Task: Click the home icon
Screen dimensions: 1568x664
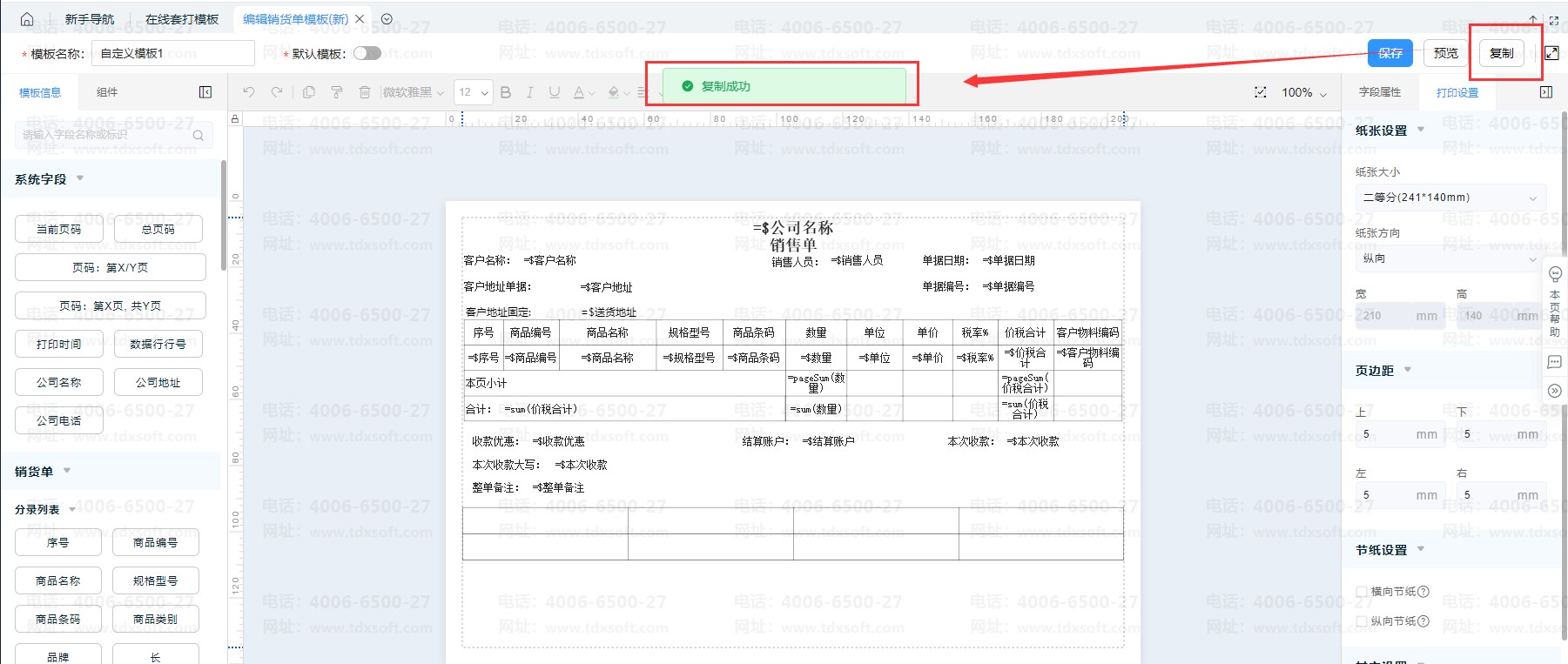Action: 27,19
